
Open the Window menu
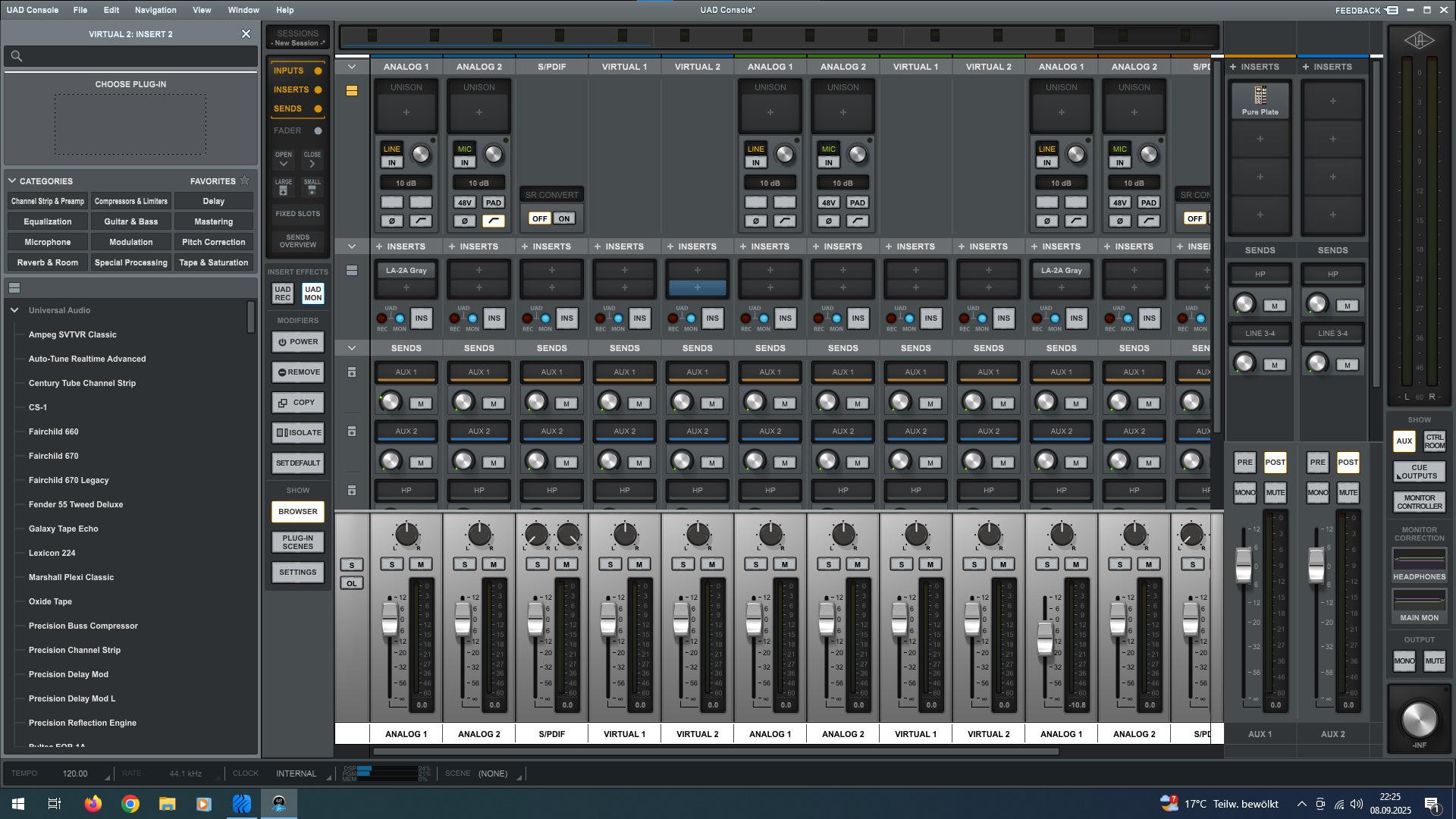click(243, 10)
